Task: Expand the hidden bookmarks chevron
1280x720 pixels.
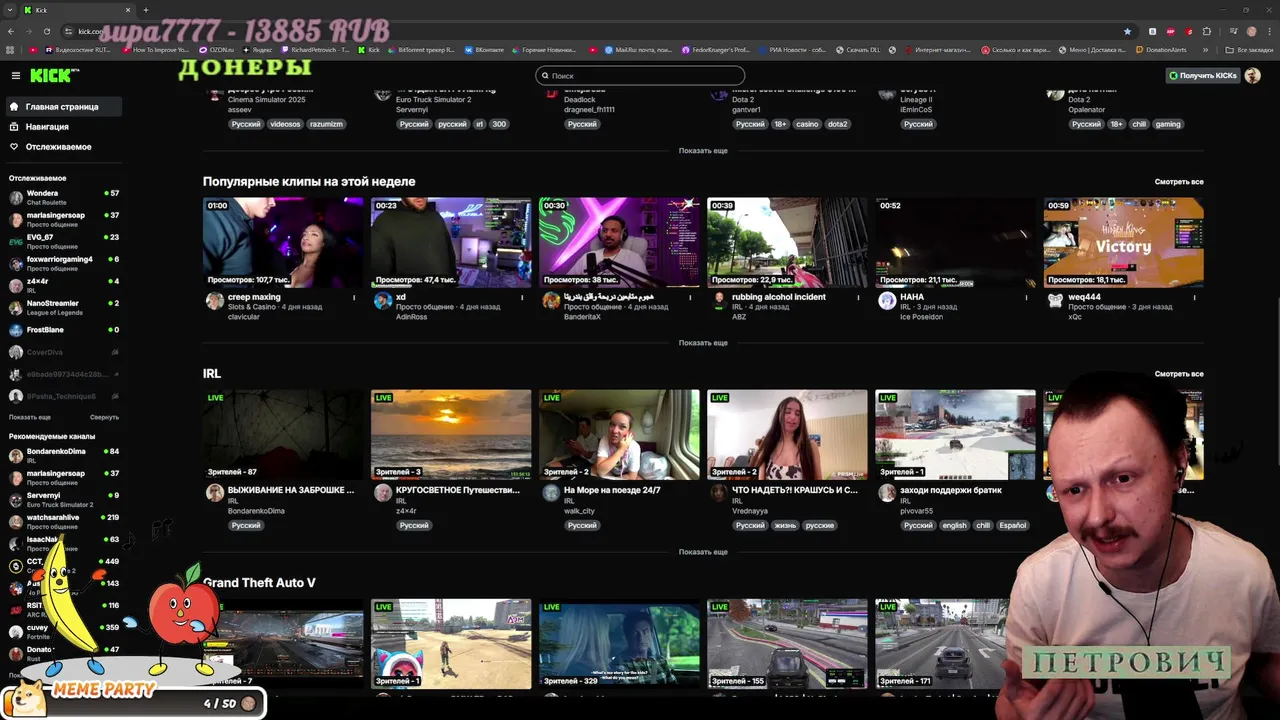Action: click(x=1205, y=49)
